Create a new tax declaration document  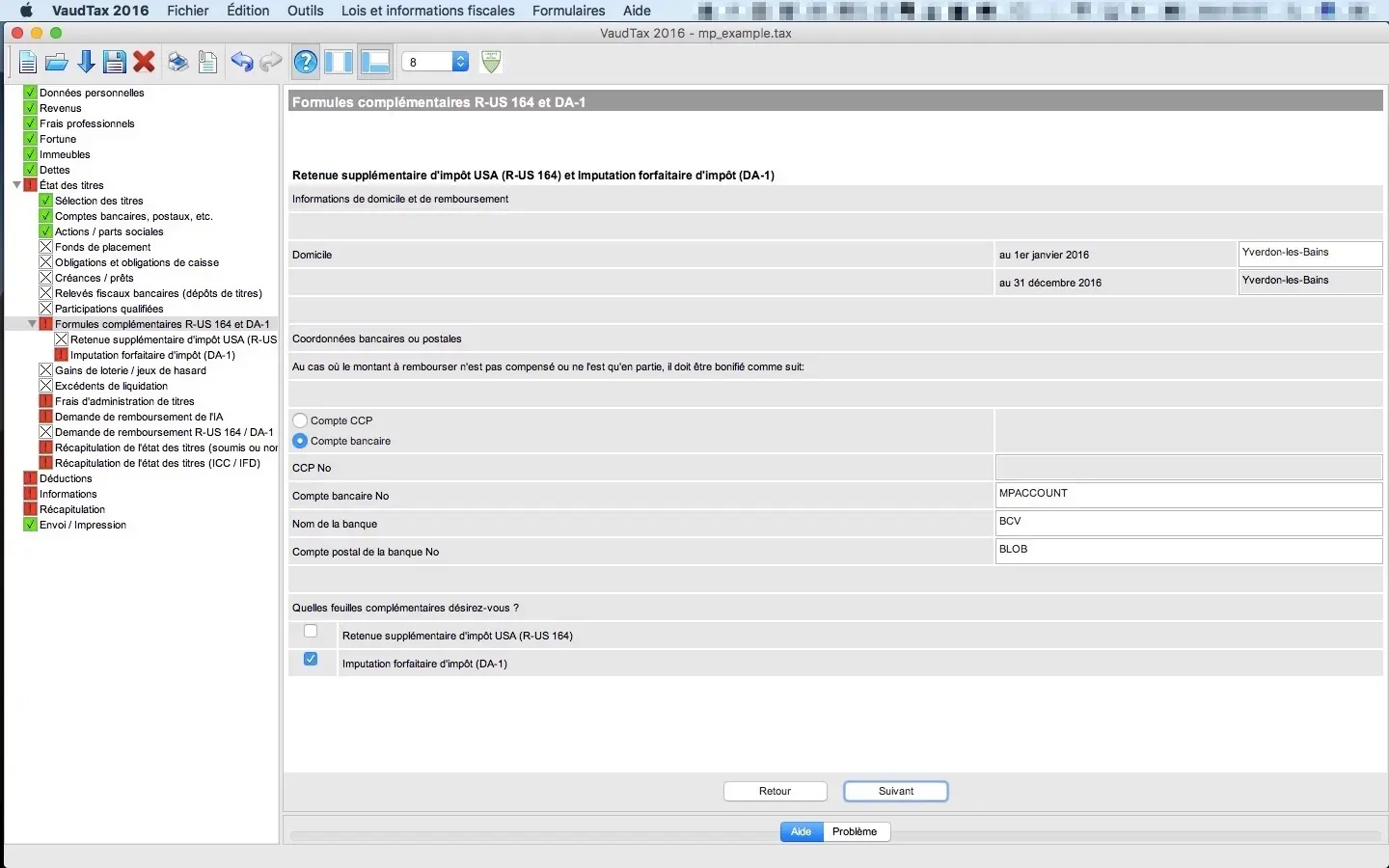(x=27, y=63)
